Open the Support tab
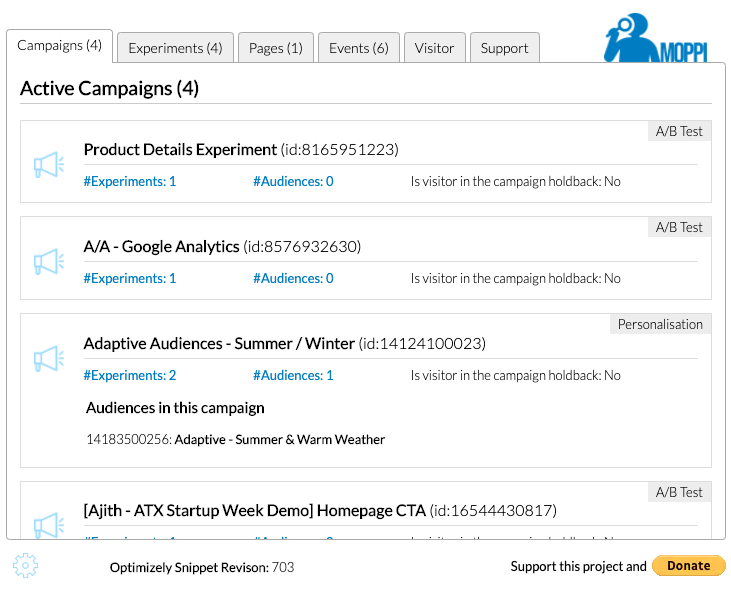 (x=505, y=48)
